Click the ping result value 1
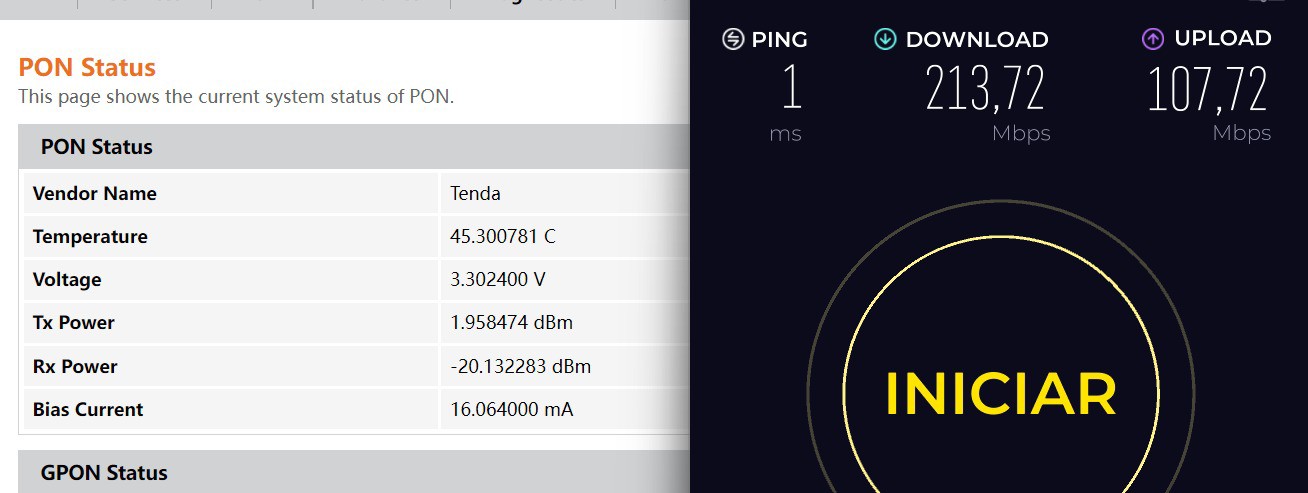The image size is (1308, 493). [x=791, y=89]
